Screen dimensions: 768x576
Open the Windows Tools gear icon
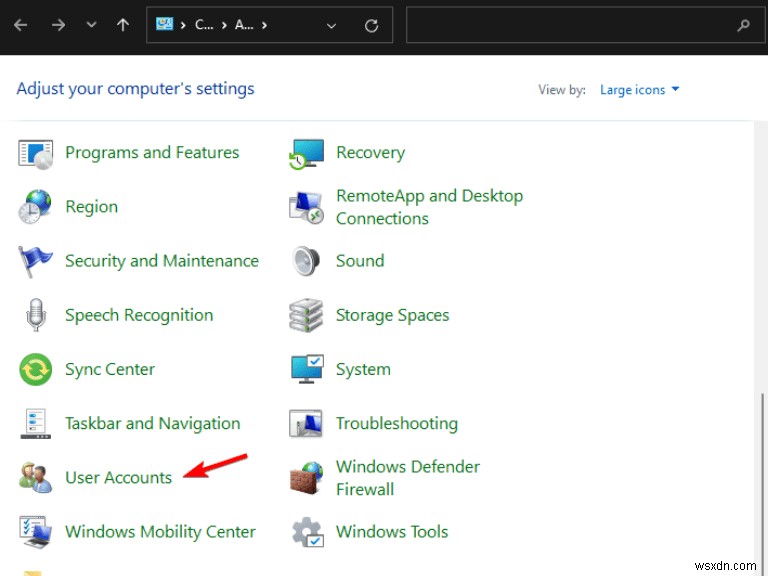(308, 532)
